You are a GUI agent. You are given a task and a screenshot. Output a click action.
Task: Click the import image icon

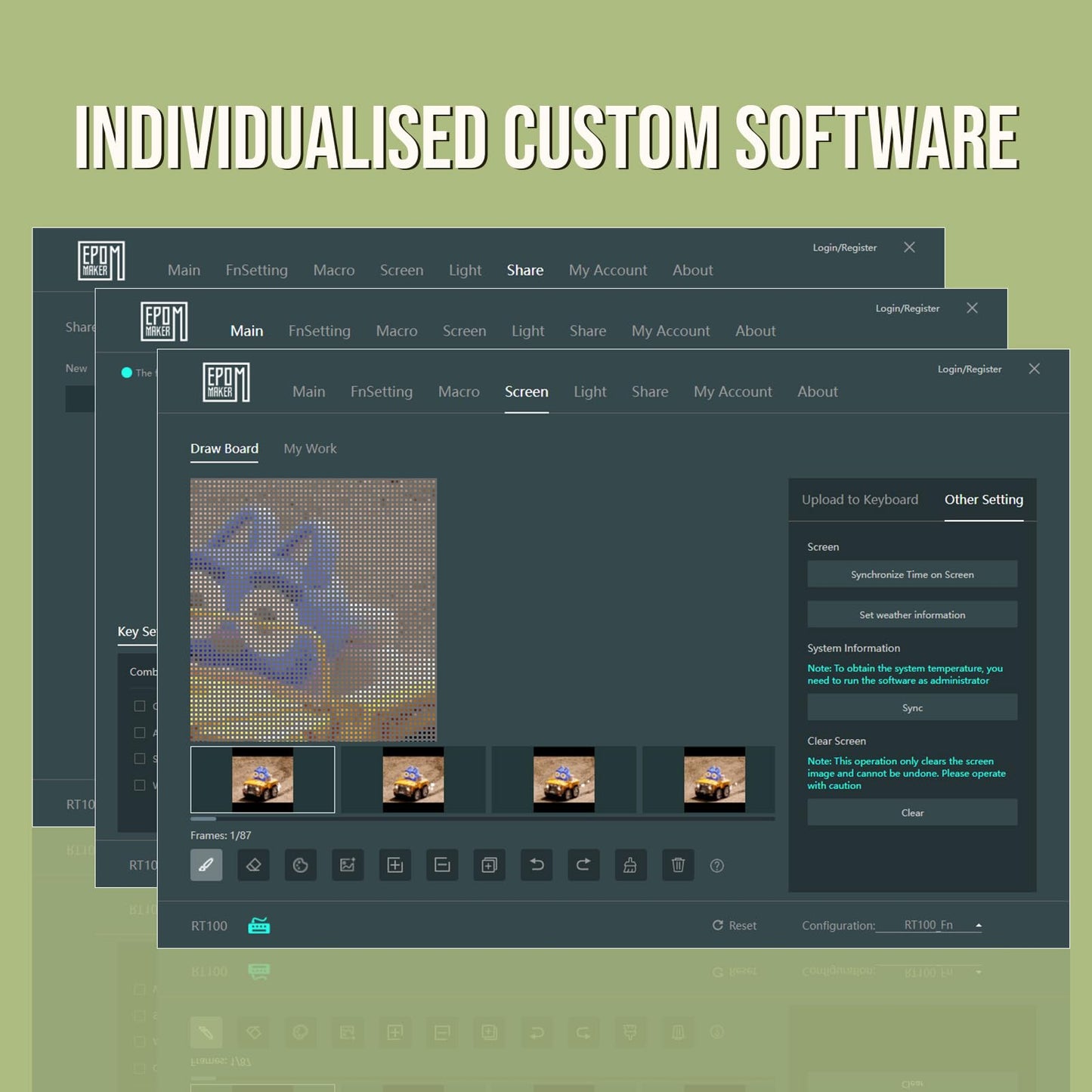coord(348,865)
